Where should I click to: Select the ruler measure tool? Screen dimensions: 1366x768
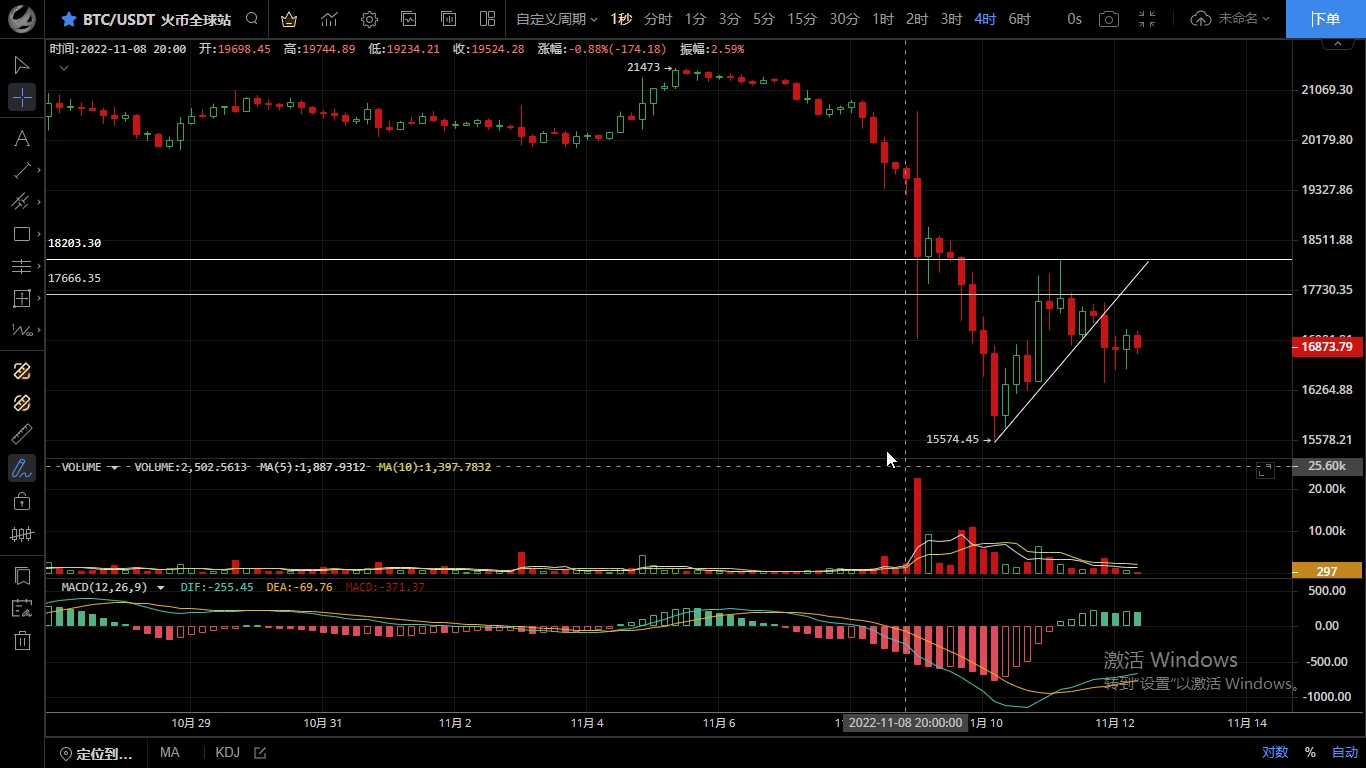click(x=22, y=435)
